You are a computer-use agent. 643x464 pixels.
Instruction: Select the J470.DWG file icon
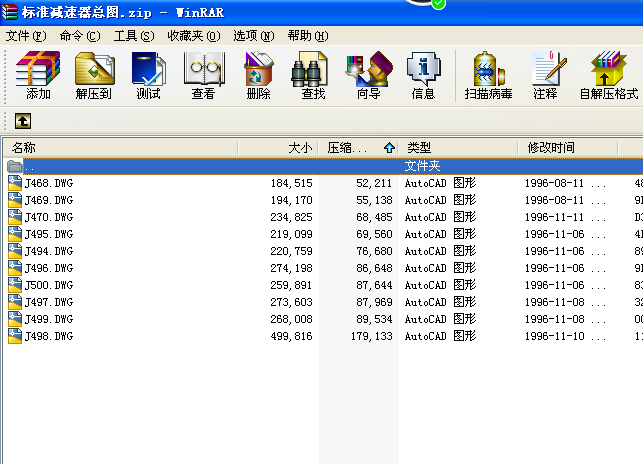(15, 217)
